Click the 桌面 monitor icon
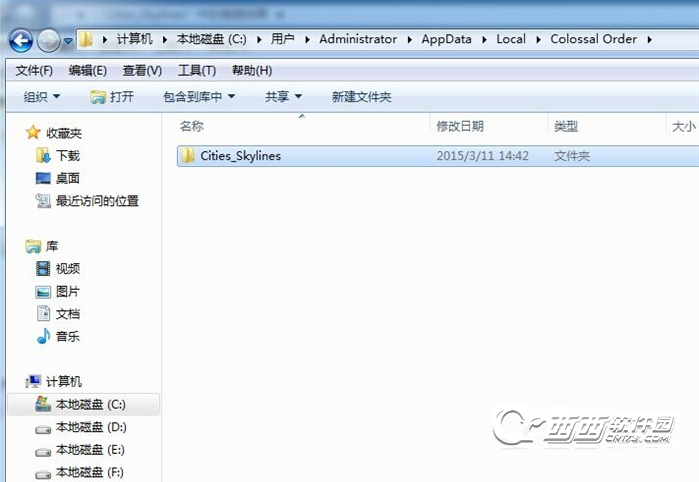 [x=43, y=178]
